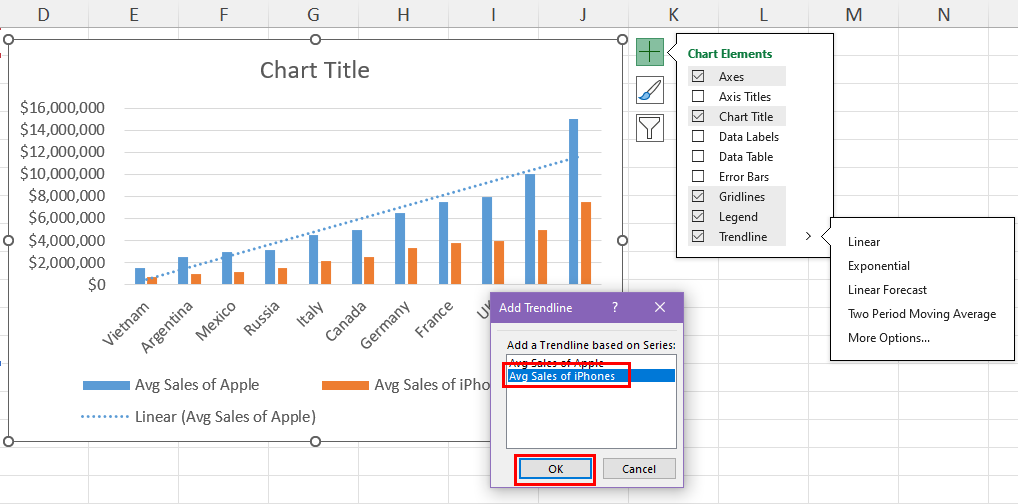The image size is (1018, 504).
Task: Select column K header
Action: coord(673,14)
